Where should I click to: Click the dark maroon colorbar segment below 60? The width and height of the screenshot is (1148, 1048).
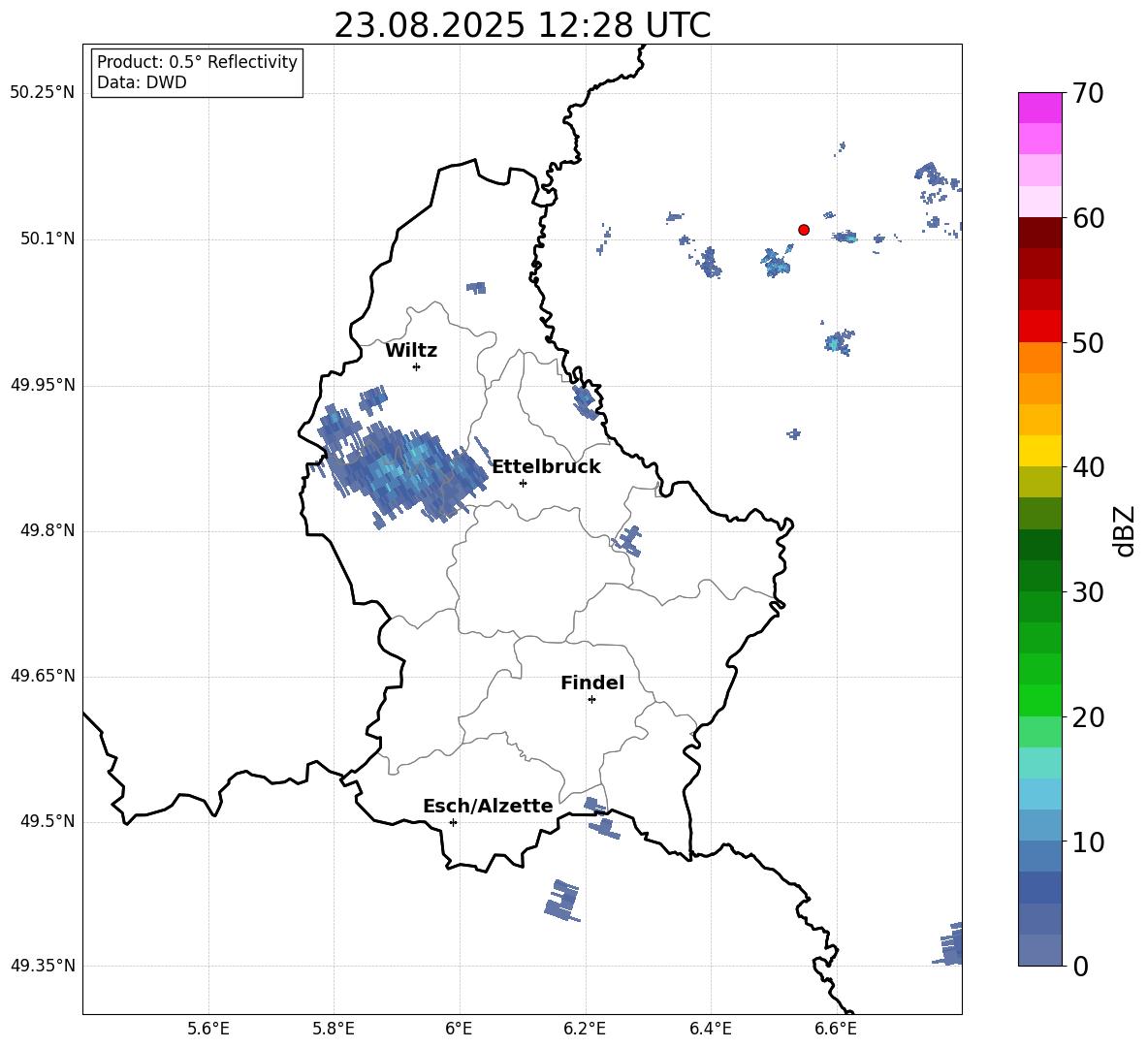click(x=1039, y=233)
